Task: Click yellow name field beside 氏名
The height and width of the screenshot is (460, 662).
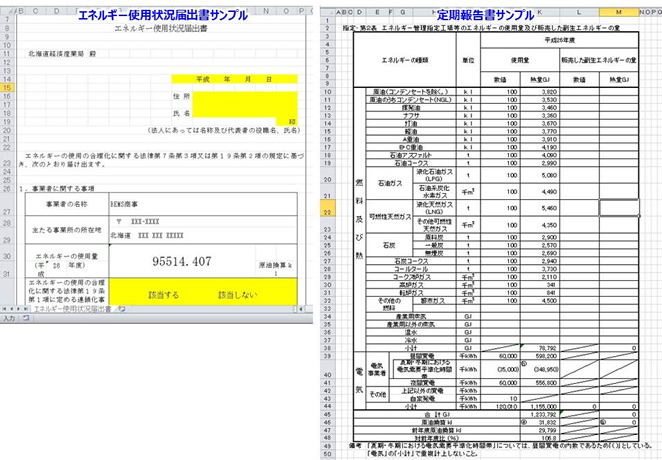Action: [x=245, y=113]
